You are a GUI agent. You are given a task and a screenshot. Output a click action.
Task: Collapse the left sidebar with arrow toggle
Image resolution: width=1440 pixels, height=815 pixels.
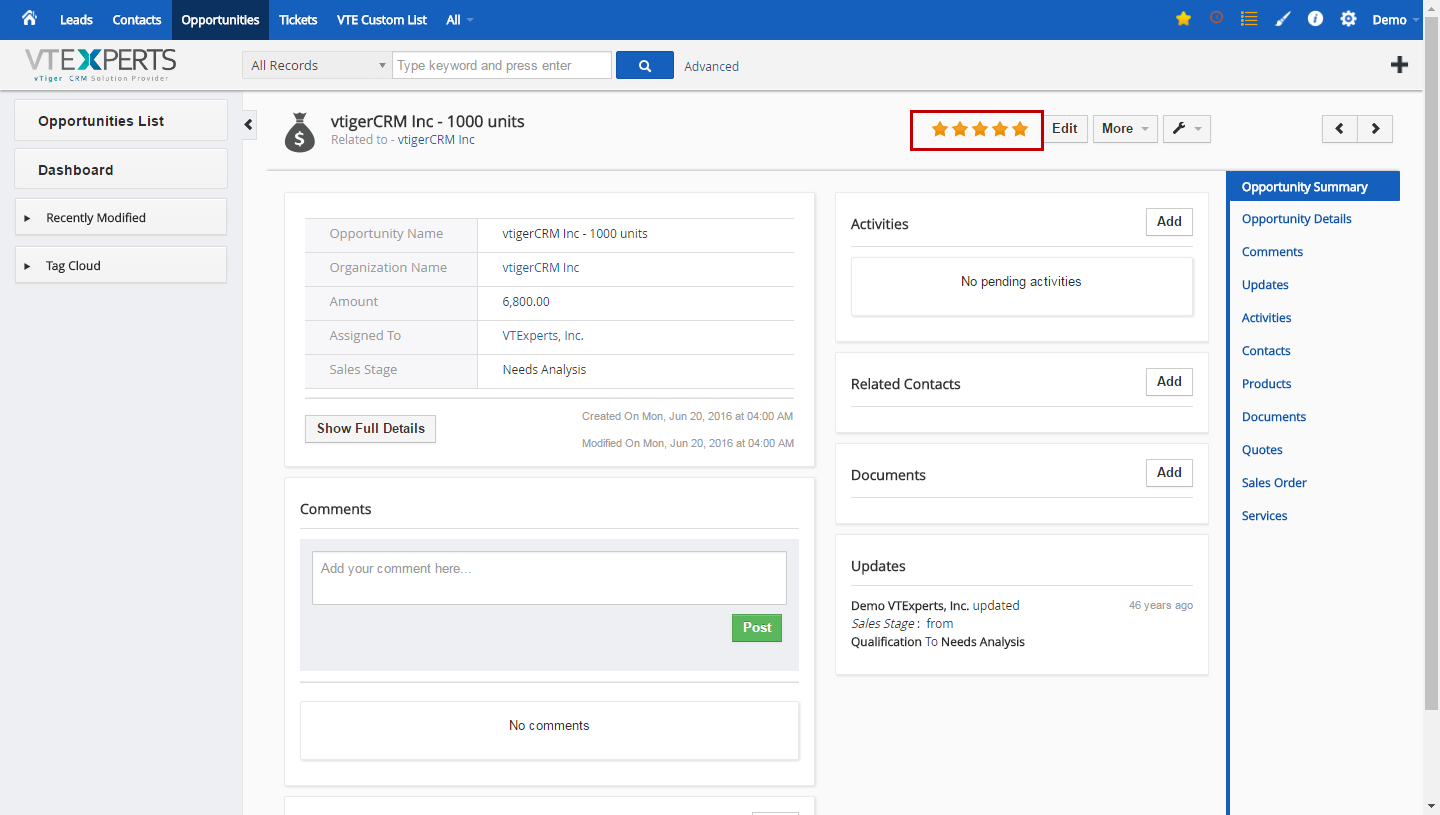(249, 124)
